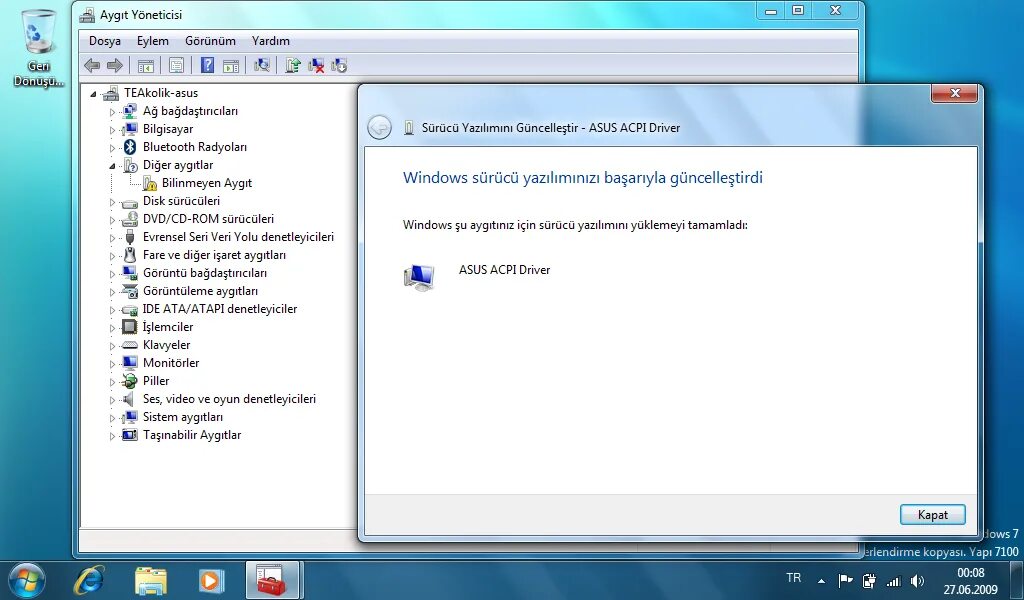This screenshot has height=600, width=1024.
Task: Click the computer icon beside TEAkolik-asus
Action: click(x=111, y=93)
